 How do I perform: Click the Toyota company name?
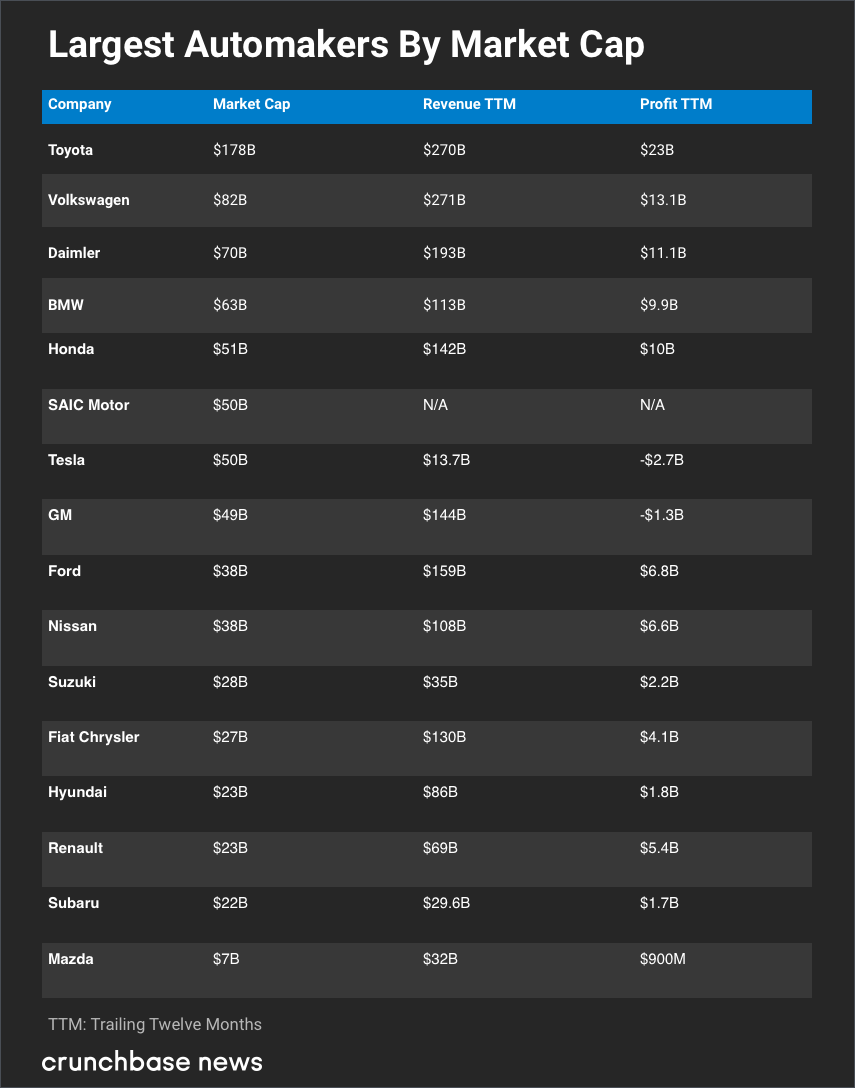(x=70, y=150)
